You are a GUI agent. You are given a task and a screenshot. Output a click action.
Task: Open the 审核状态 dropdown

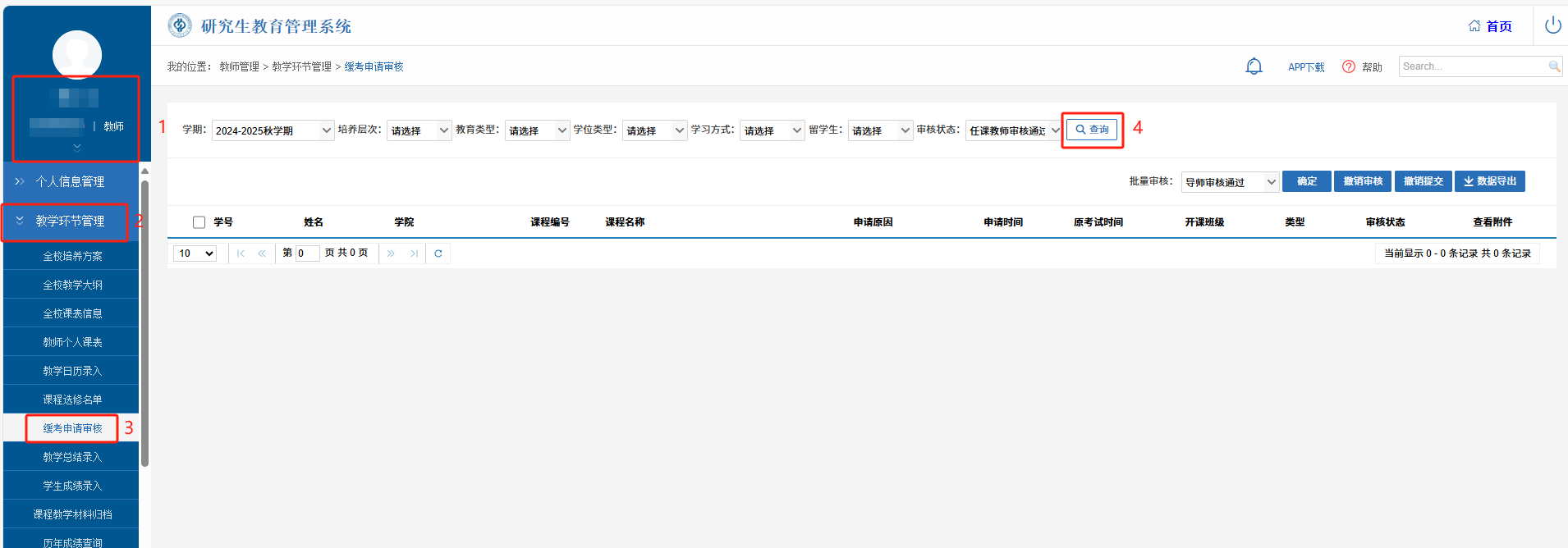[x=1013, y=130]
